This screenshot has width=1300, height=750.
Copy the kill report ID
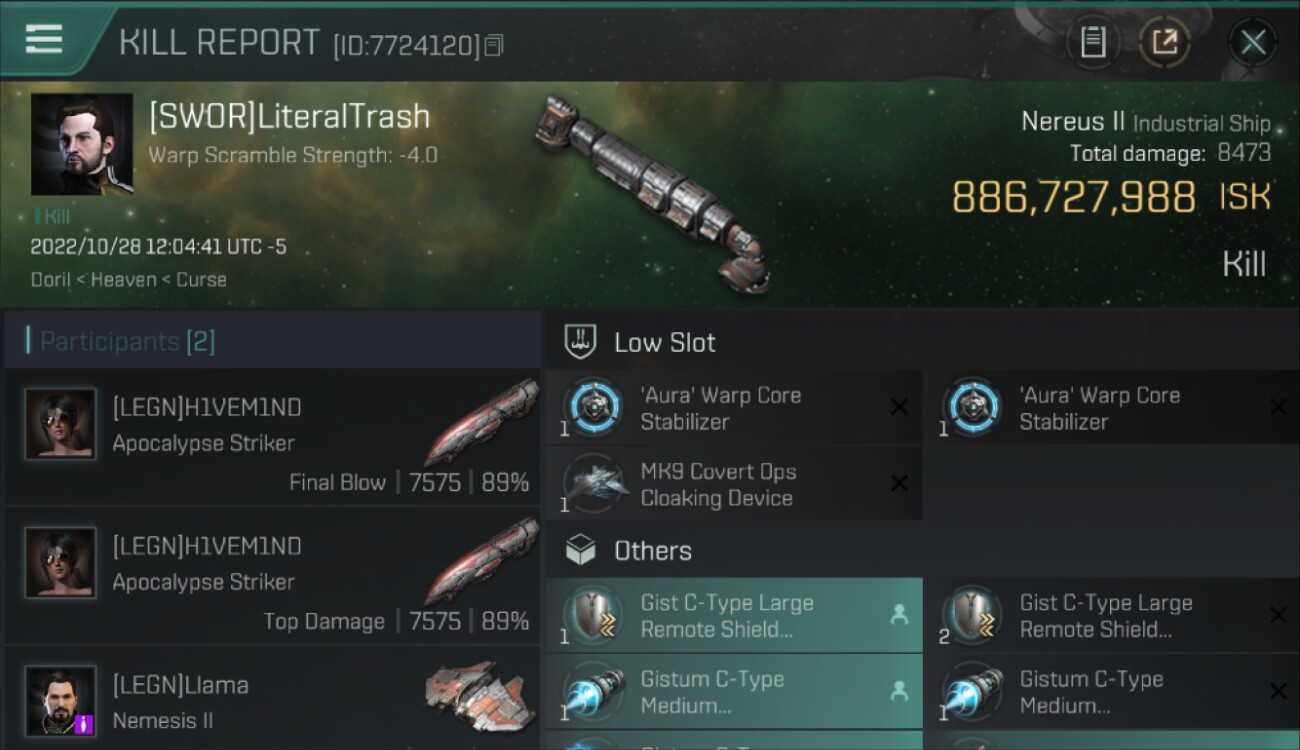tap(494, 45)
